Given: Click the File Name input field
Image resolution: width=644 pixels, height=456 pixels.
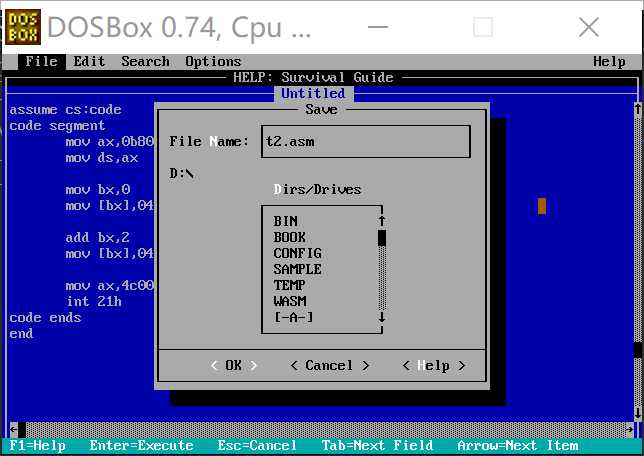Looking at the screenshot, I should pos(366,142).
